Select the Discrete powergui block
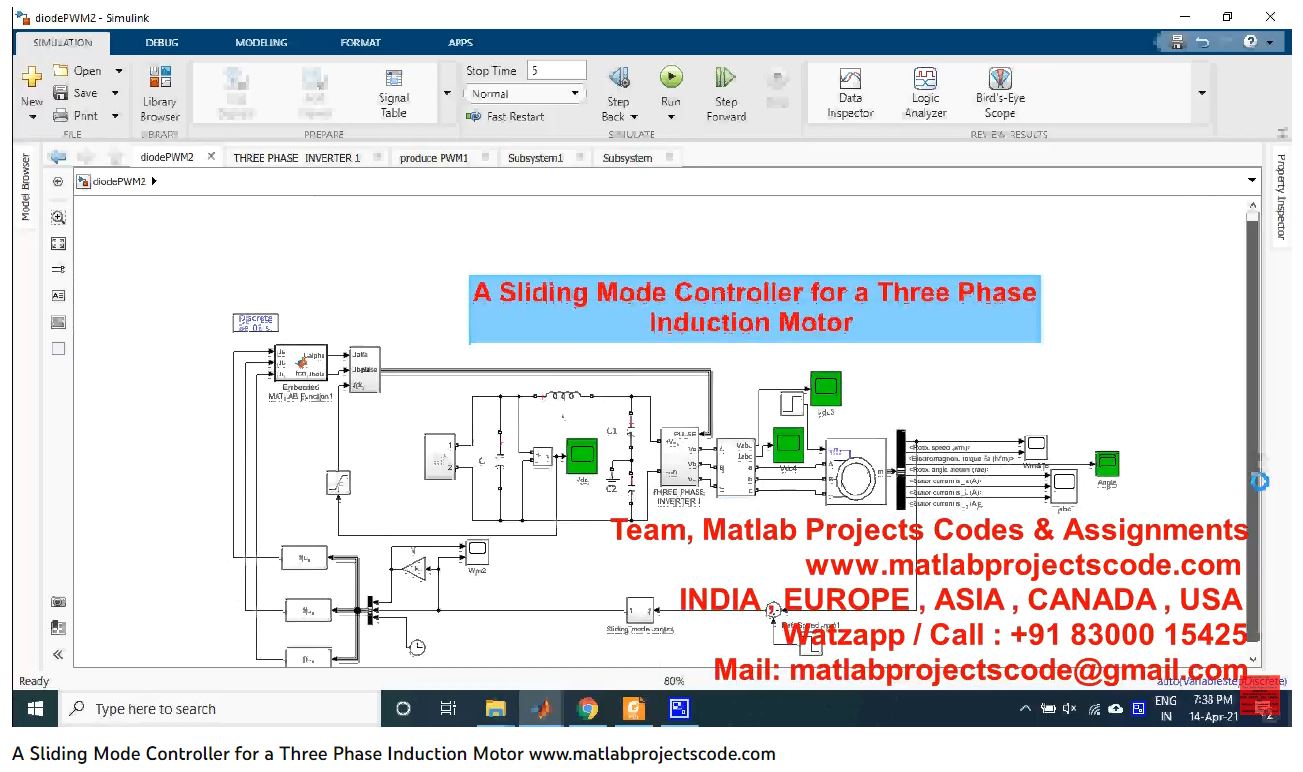 click(x=255, y=322)
